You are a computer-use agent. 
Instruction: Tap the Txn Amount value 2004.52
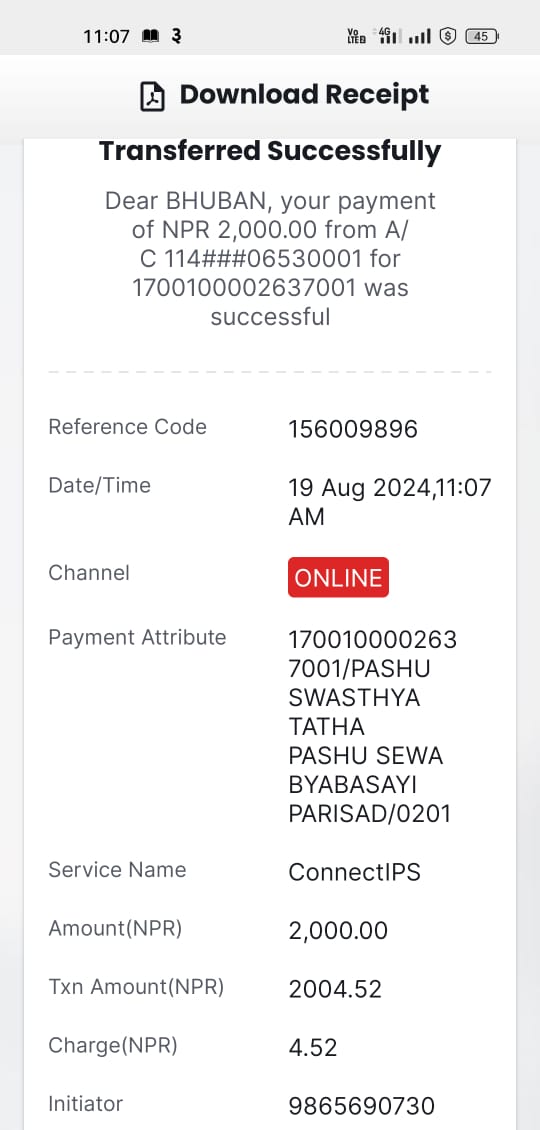[335, 989]
